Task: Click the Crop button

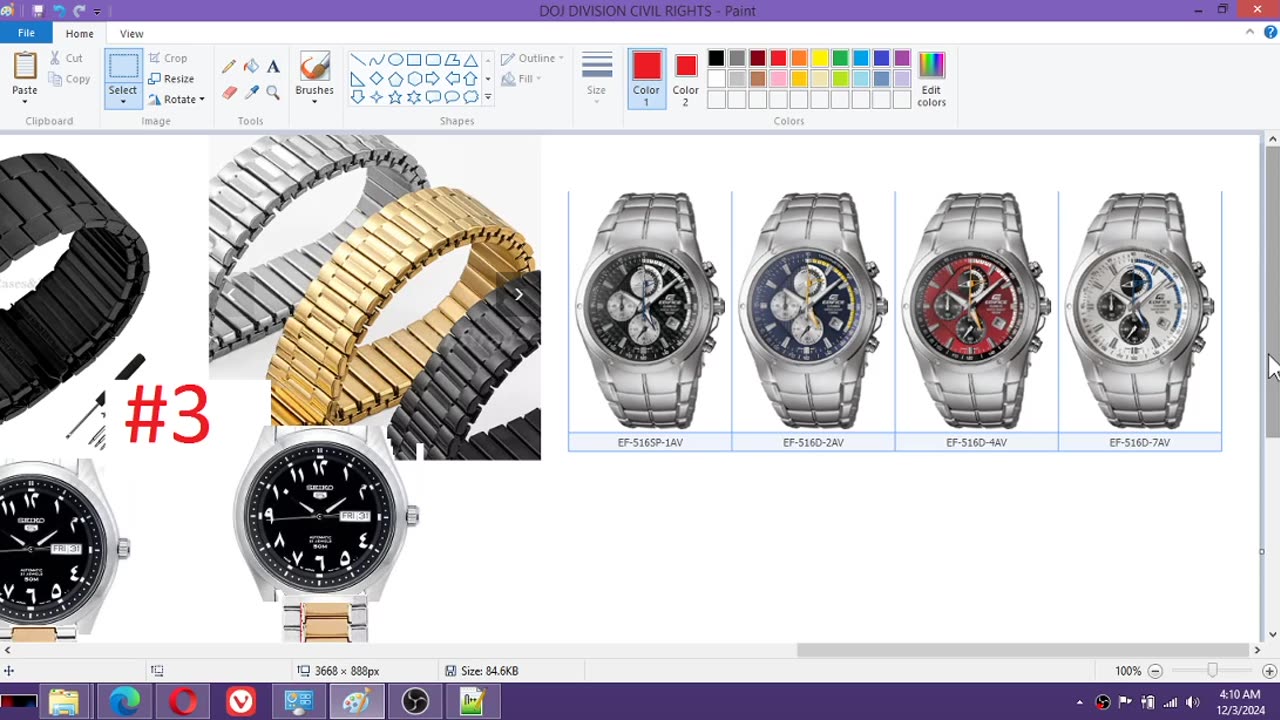Action: 168,58
